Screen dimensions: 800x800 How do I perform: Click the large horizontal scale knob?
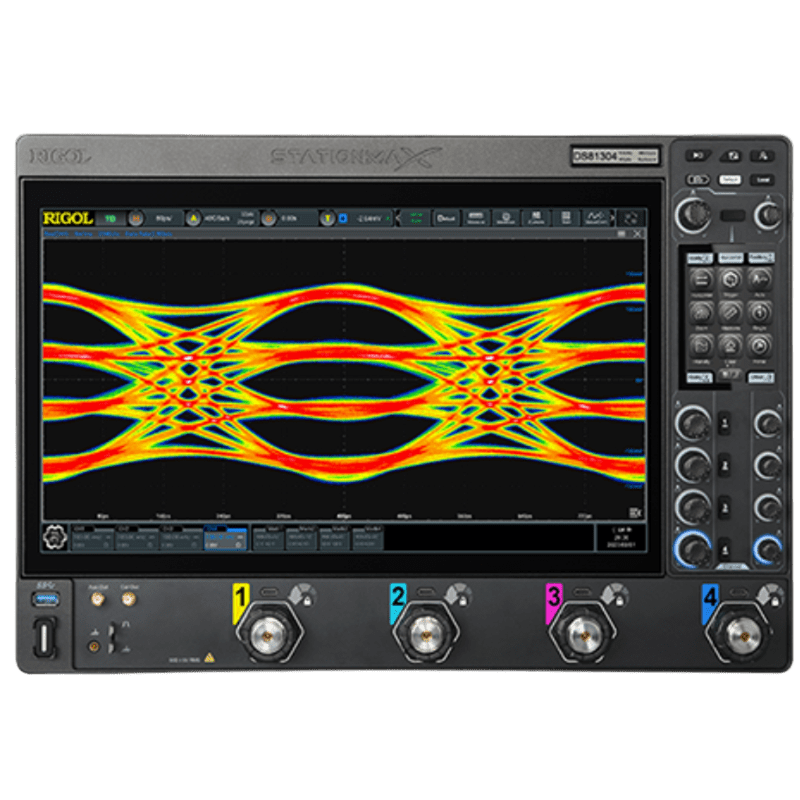pyautogui.click(x=689, y=216)
